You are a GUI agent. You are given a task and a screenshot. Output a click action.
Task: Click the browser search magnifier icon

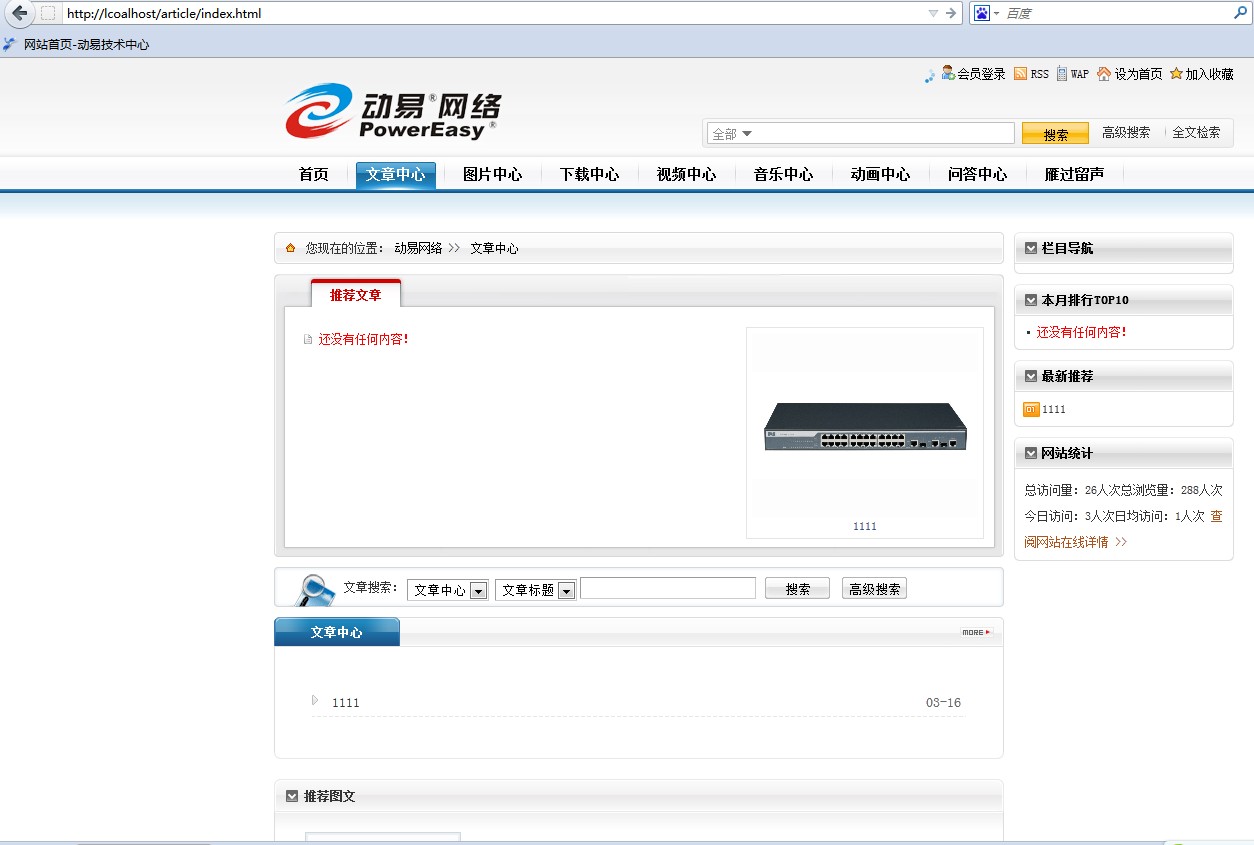click(x=1241, y=13)
